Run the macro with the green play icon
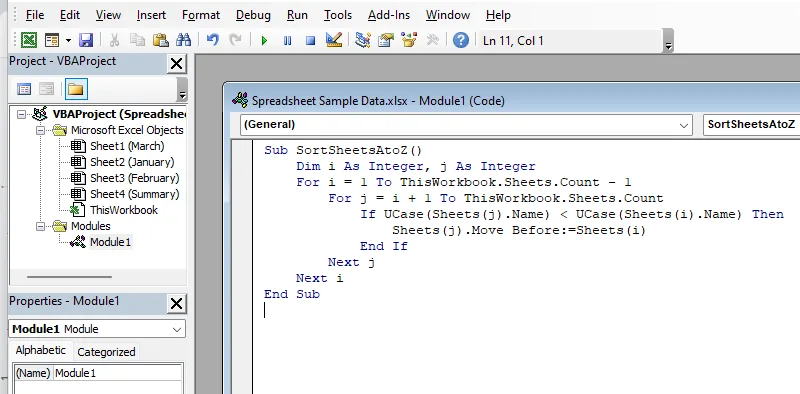This screenshot has width=800, height=394. point(264,40)
